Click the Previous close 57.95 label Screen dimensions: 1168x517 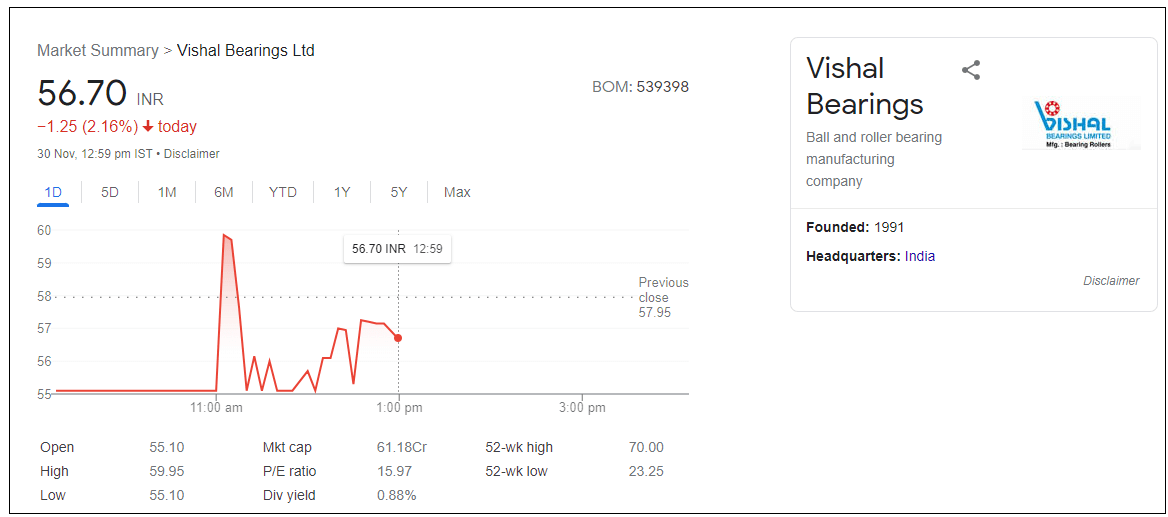click(663, 298)
